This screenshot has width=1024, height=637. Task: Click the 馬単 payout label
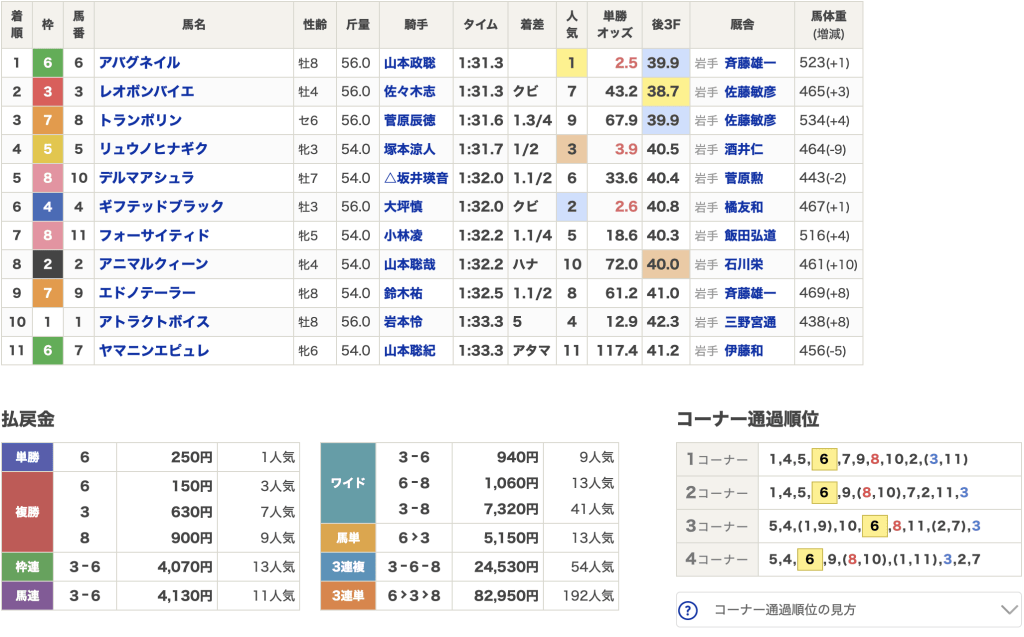coord(348,538)
